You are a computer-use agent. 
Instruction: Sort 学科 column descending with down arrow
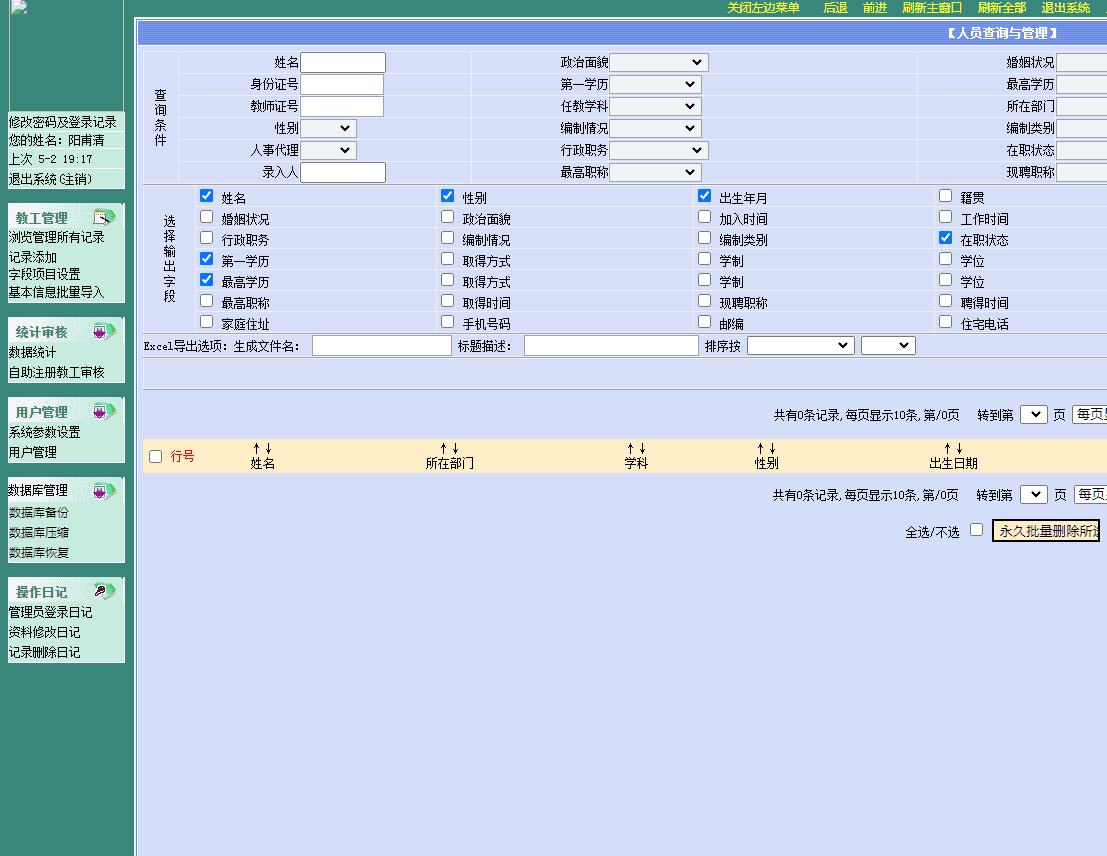[642, 448]
